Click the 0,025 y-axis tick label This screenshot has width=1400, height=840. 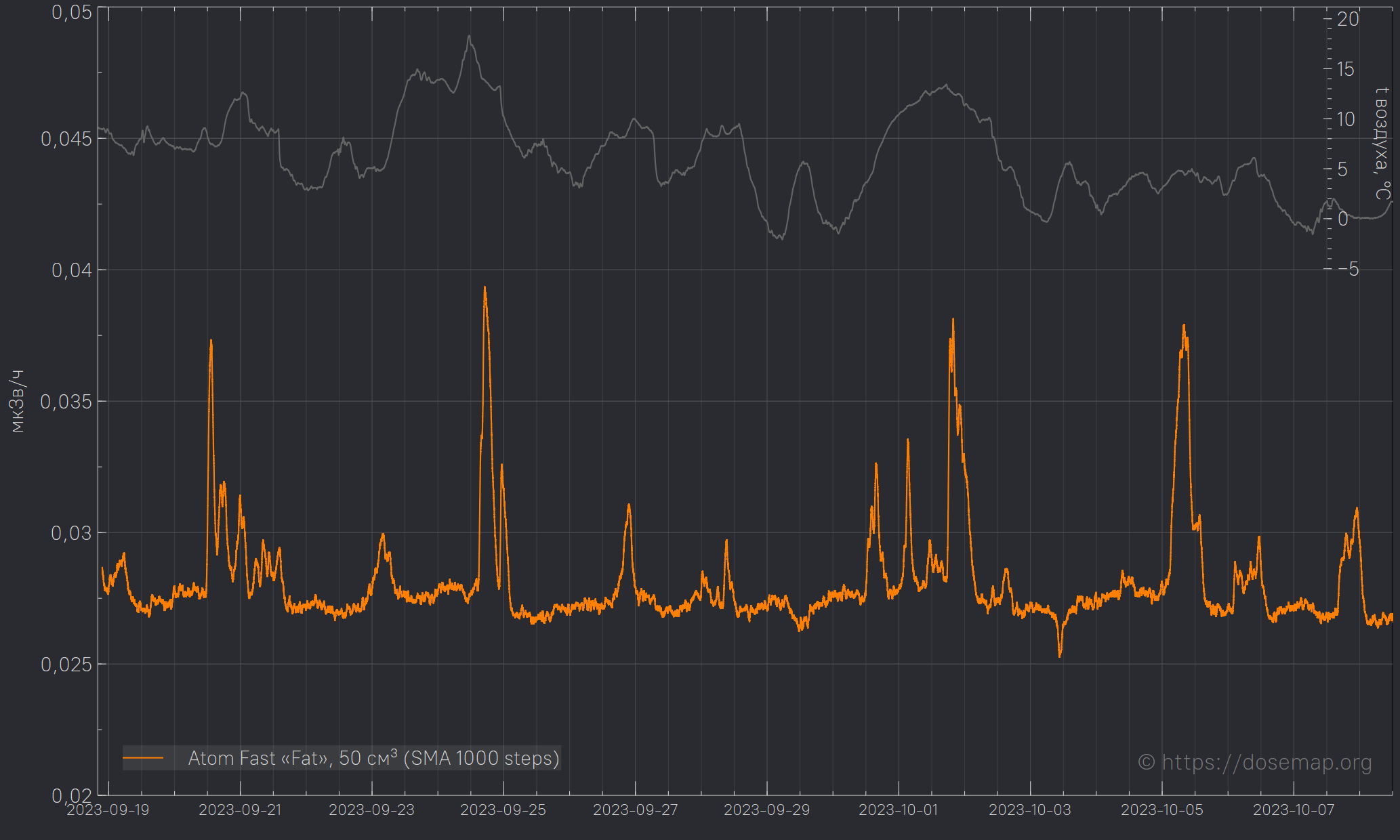click(x=66, y=665)
